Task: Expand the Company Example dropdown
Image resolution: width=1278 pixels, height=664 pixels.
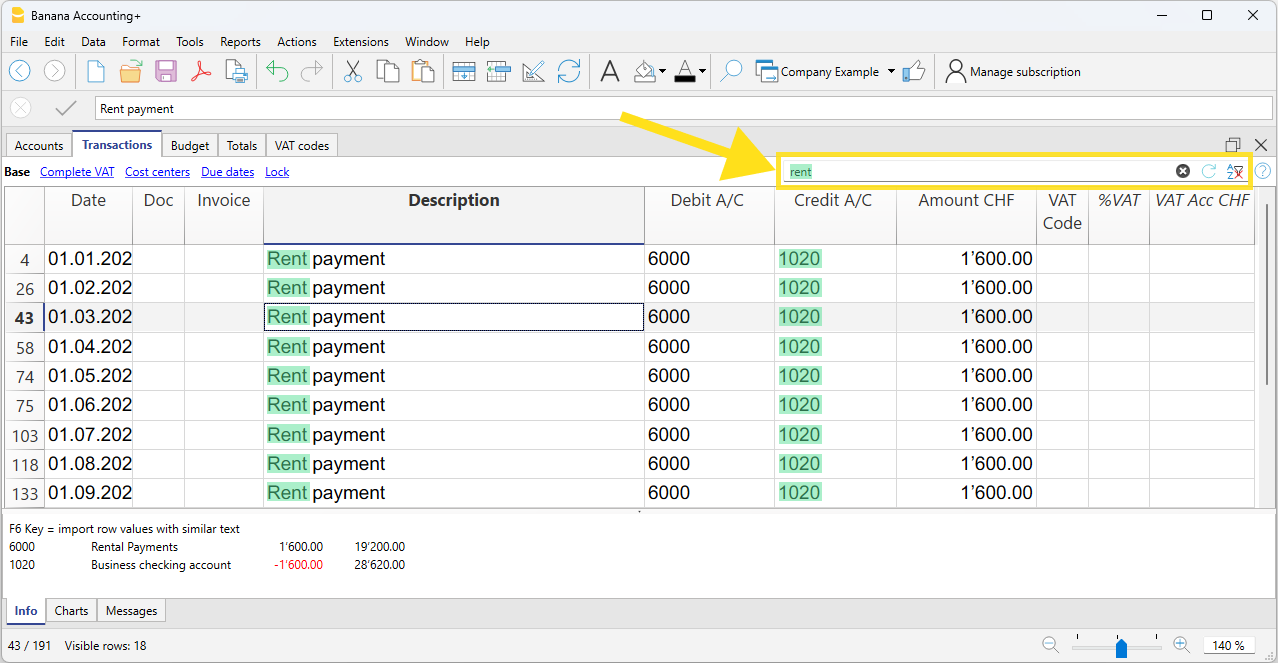Action: point(891,72)
